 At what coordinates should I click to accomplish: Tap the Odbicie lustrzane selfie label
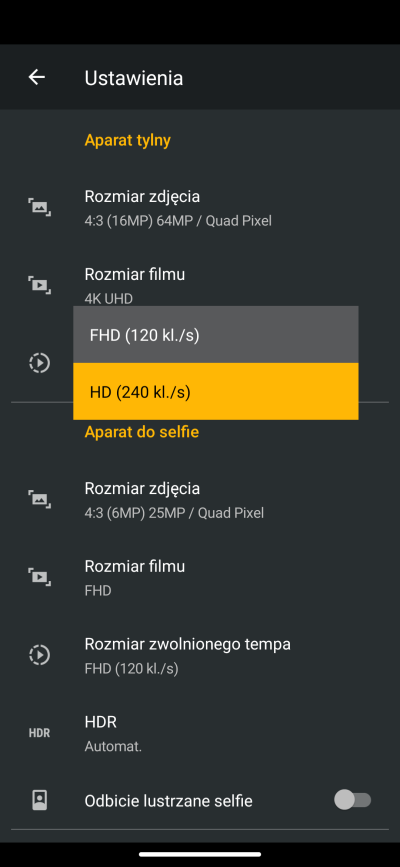168,801
